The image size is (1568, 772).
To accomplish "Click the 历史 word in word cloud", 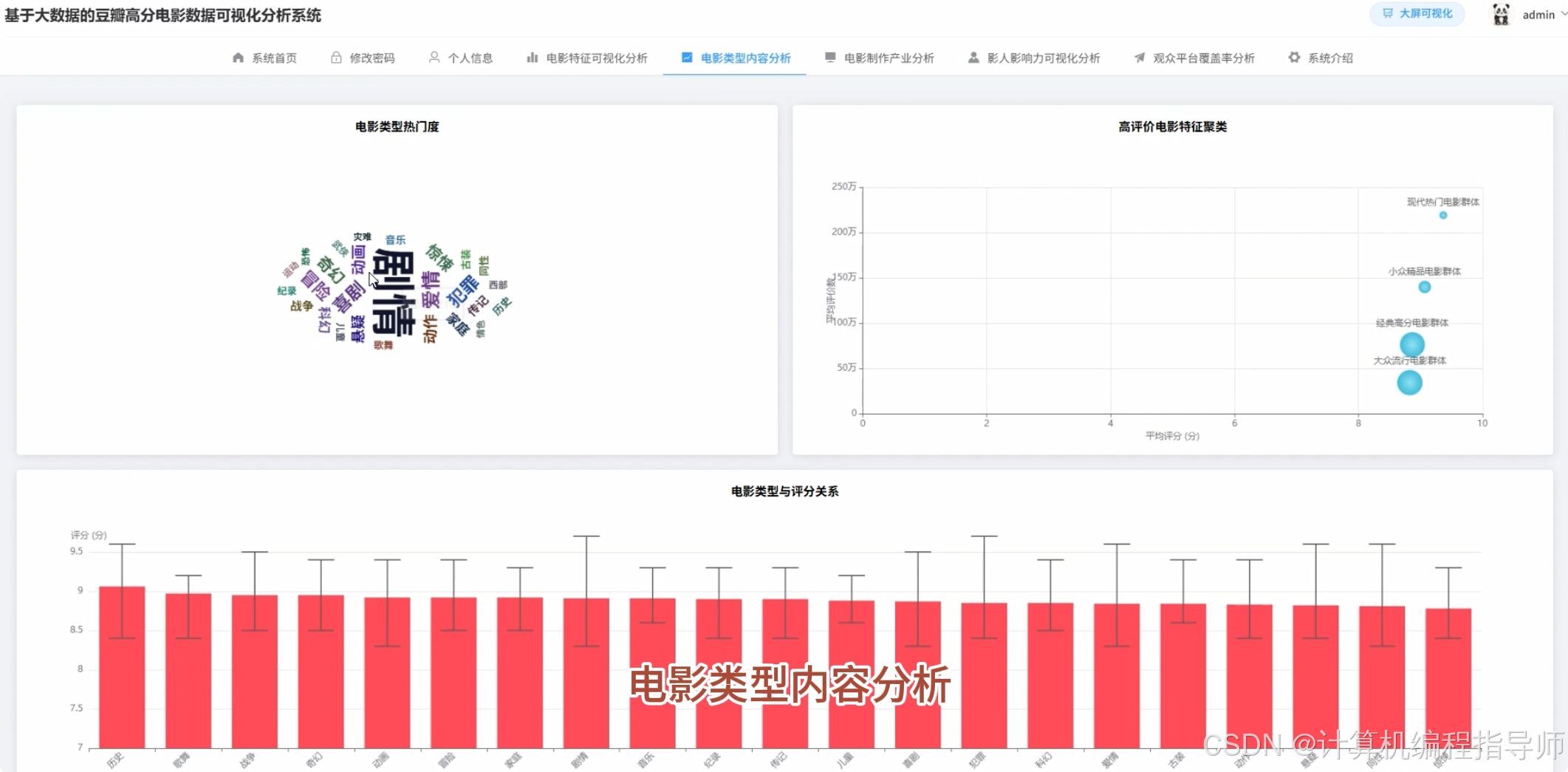I will 502,306.
